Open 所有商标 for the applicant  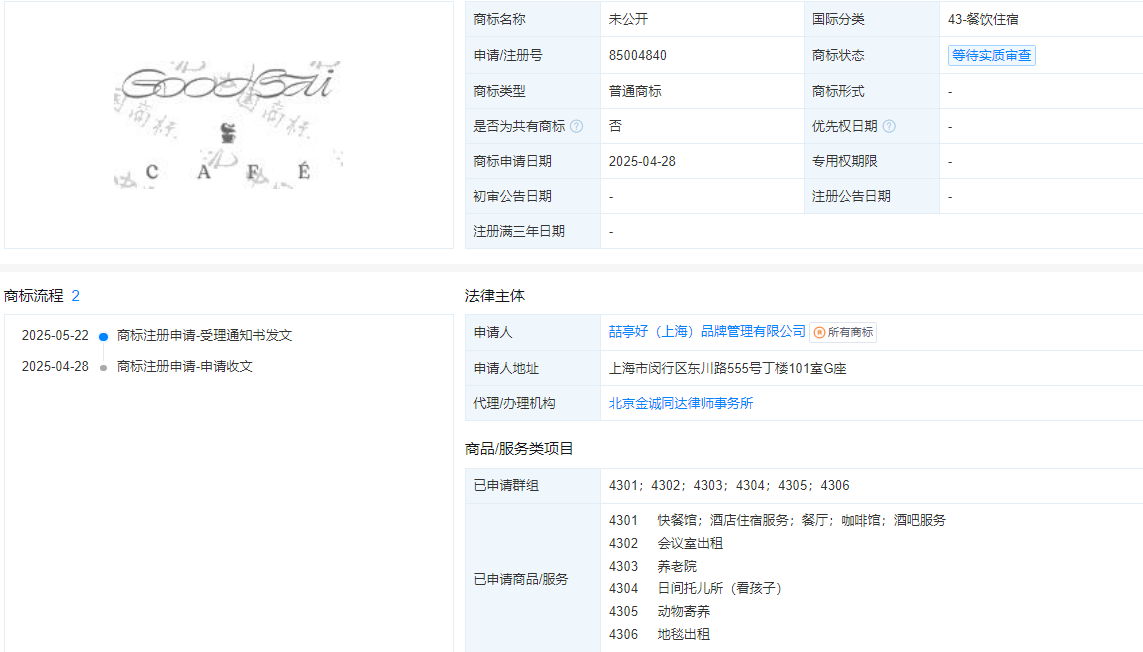click(x=843, y=333)
